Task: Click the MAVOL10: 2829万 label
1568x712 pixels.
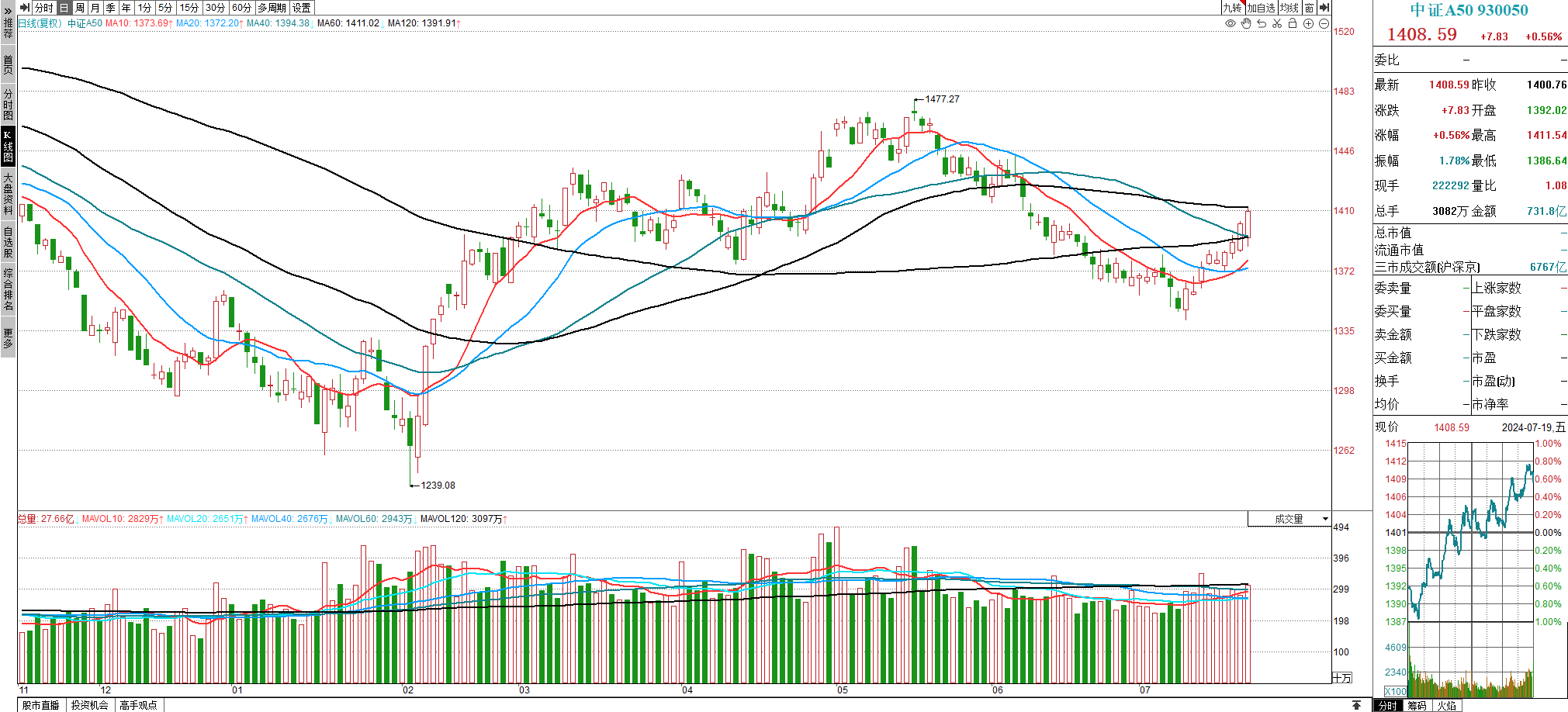Action: coord(122,519)
